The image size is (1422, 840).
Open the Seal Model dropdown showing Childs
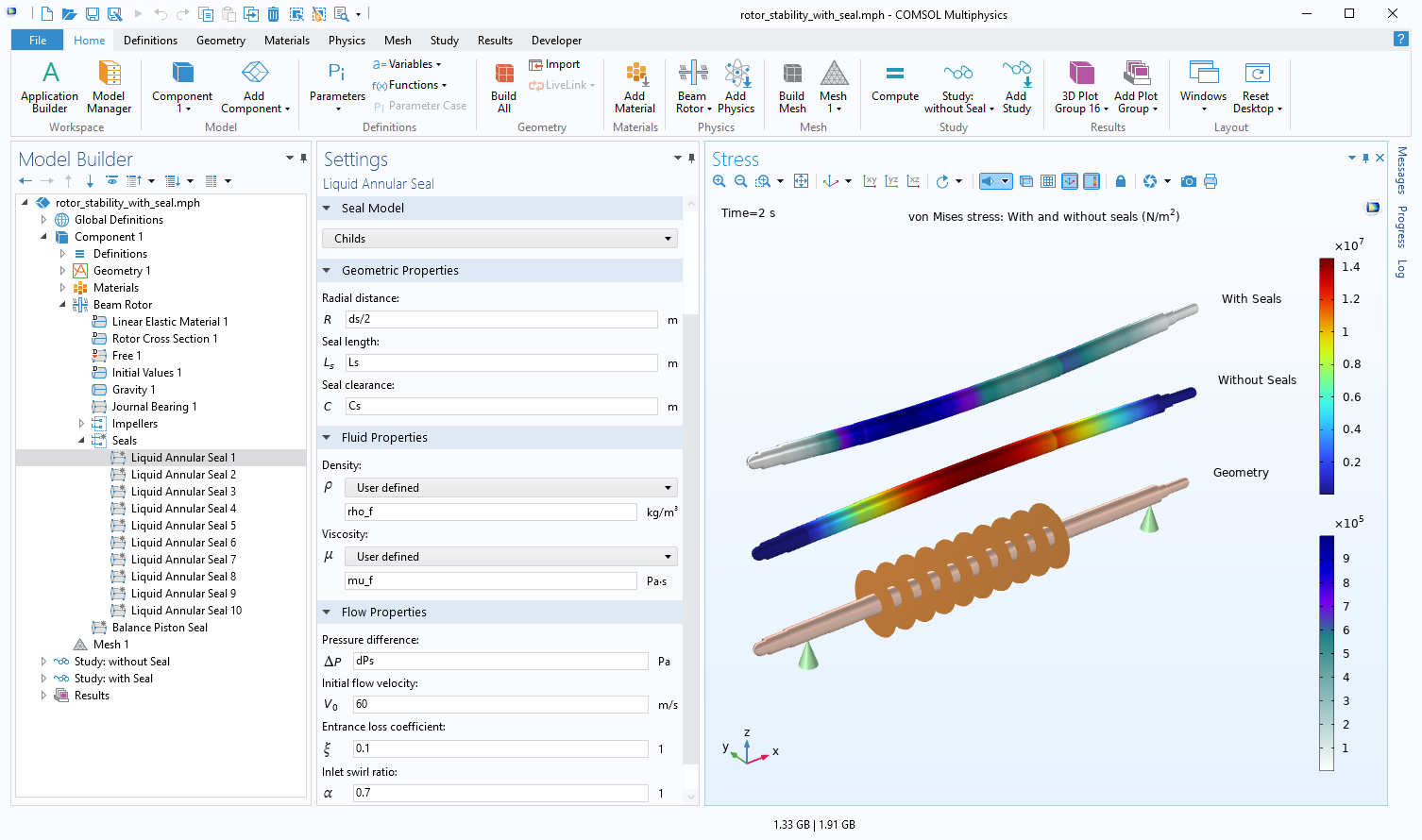[x=499, y=239]
